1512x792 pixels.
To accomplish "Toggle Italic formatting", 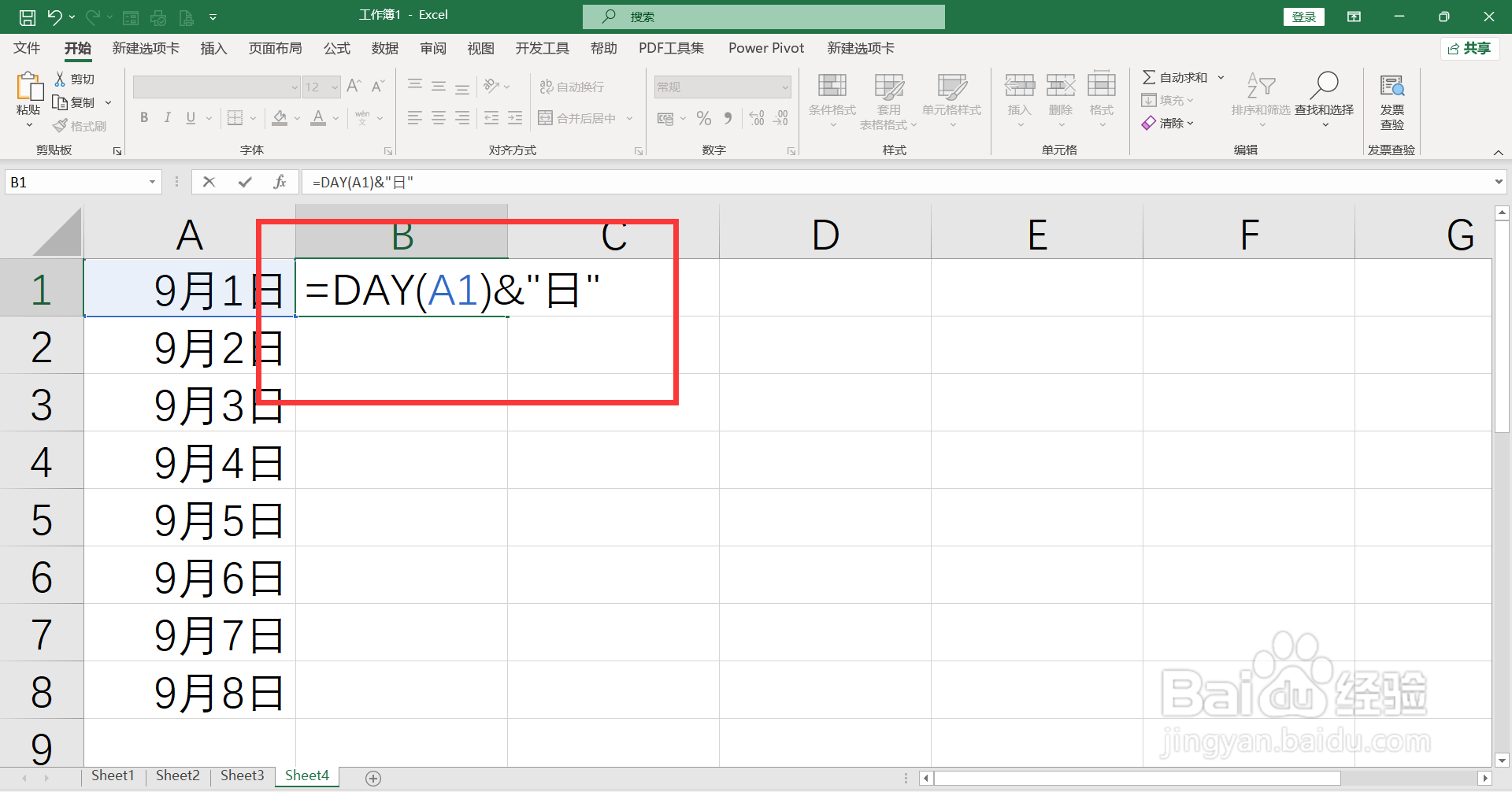I will pyautogui.click(x=167, y=118).
